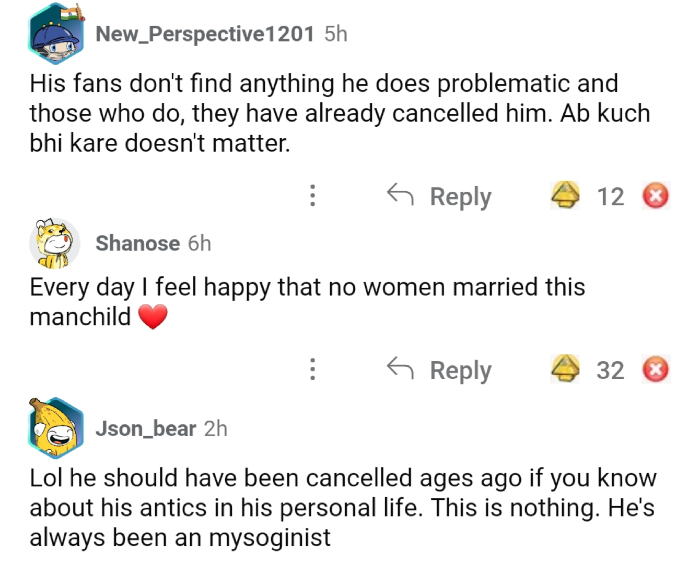Click the 12 vote count
Viewport: 700px width, 572px height.
point(610,196)
